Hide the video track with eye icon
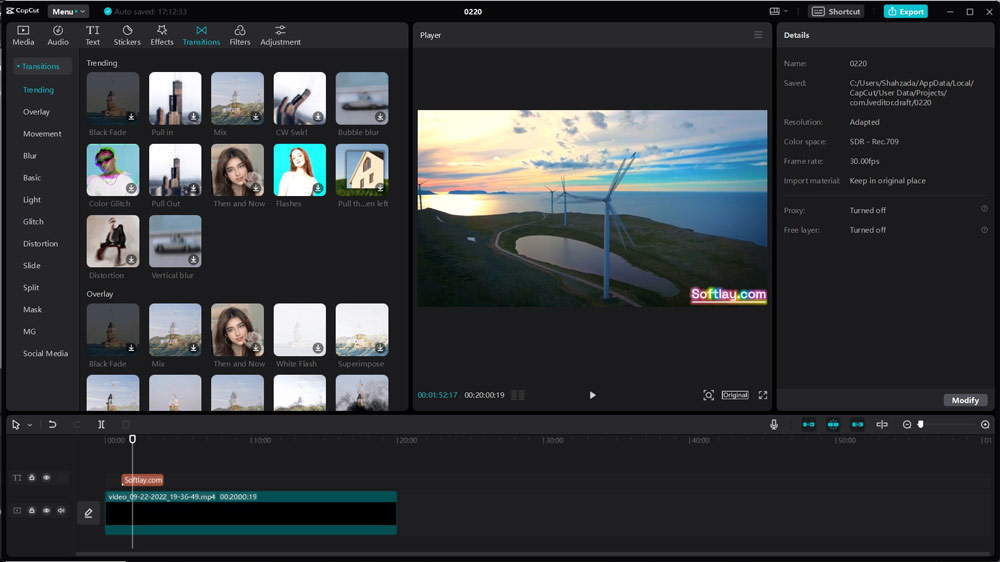The height and width of the screenshot is (562, 1000). (x=47, y=510)
